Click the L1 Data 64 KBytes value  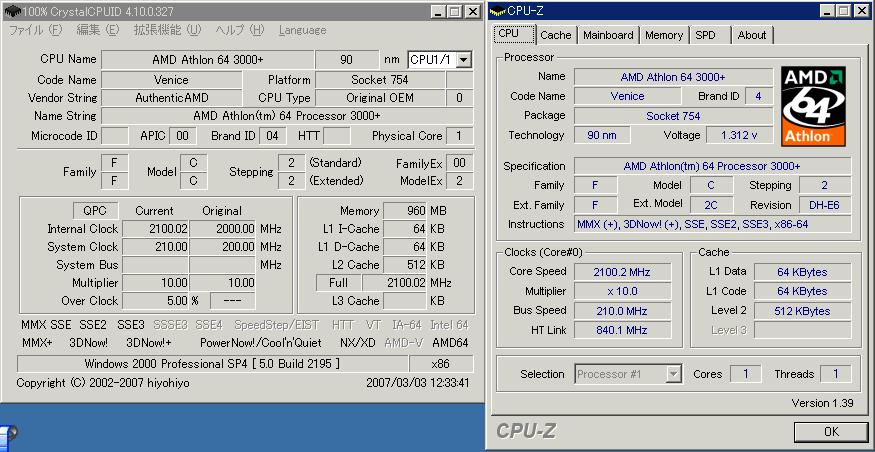point(802,272)
